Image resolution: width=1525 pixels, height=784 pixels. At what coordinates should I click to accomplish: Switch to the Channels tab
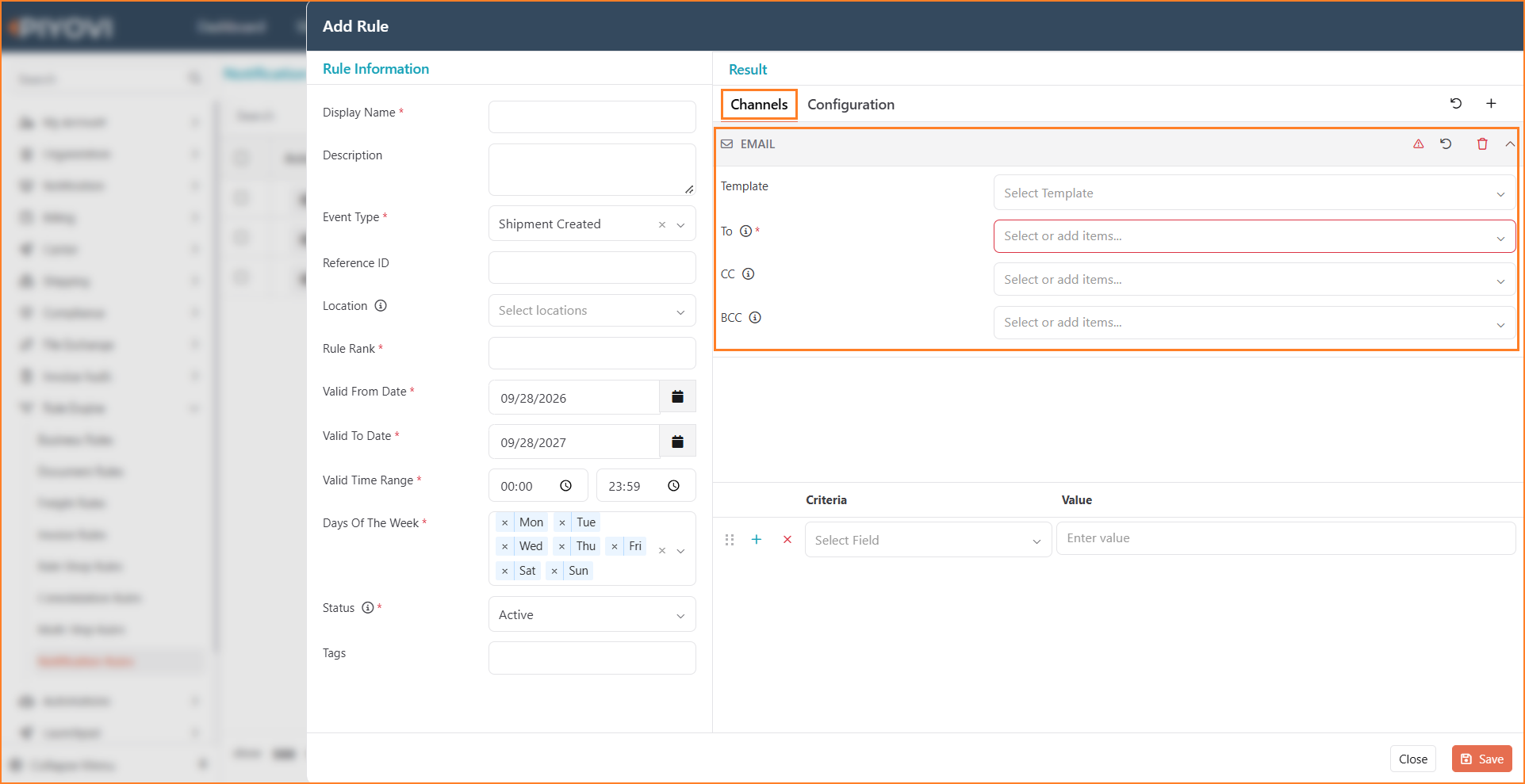759,105
